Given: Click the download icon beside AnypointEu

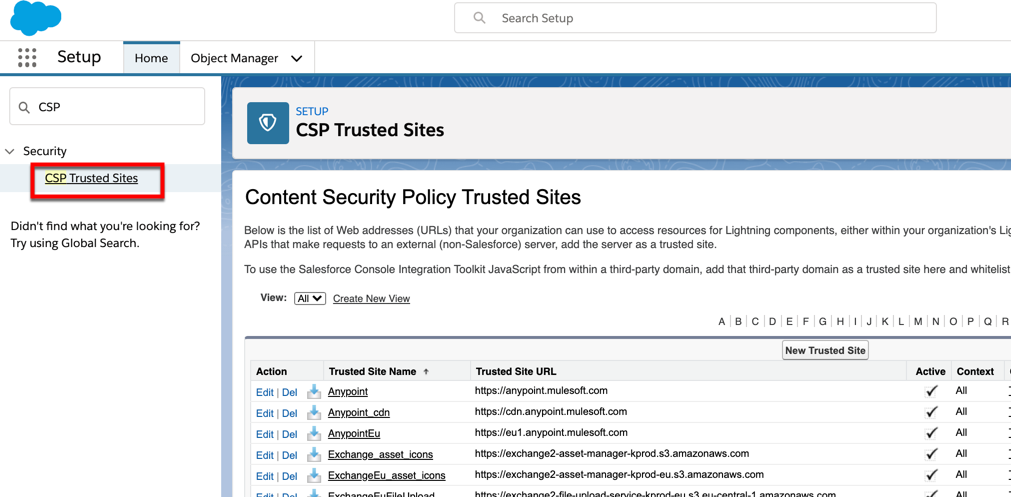Looking at the screenshot, I should [314, 434].
